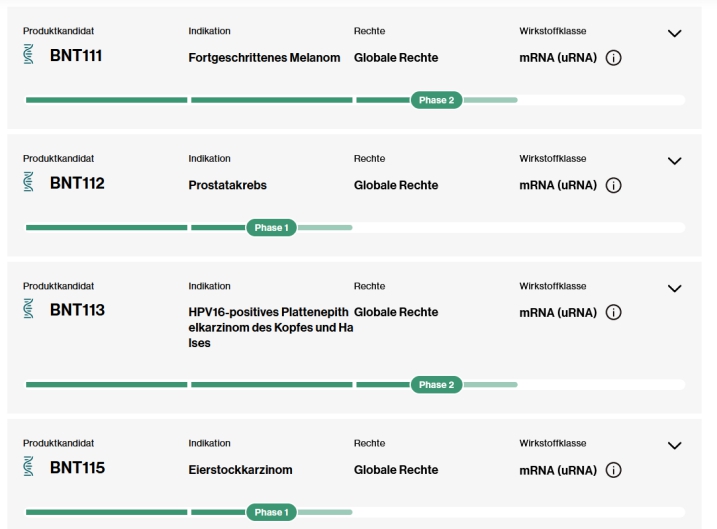The height and width of the screenshot is (529, 717).
Task: Show mRNA (uRNA) info for BNT113
Action: click(x=614, y=312)
